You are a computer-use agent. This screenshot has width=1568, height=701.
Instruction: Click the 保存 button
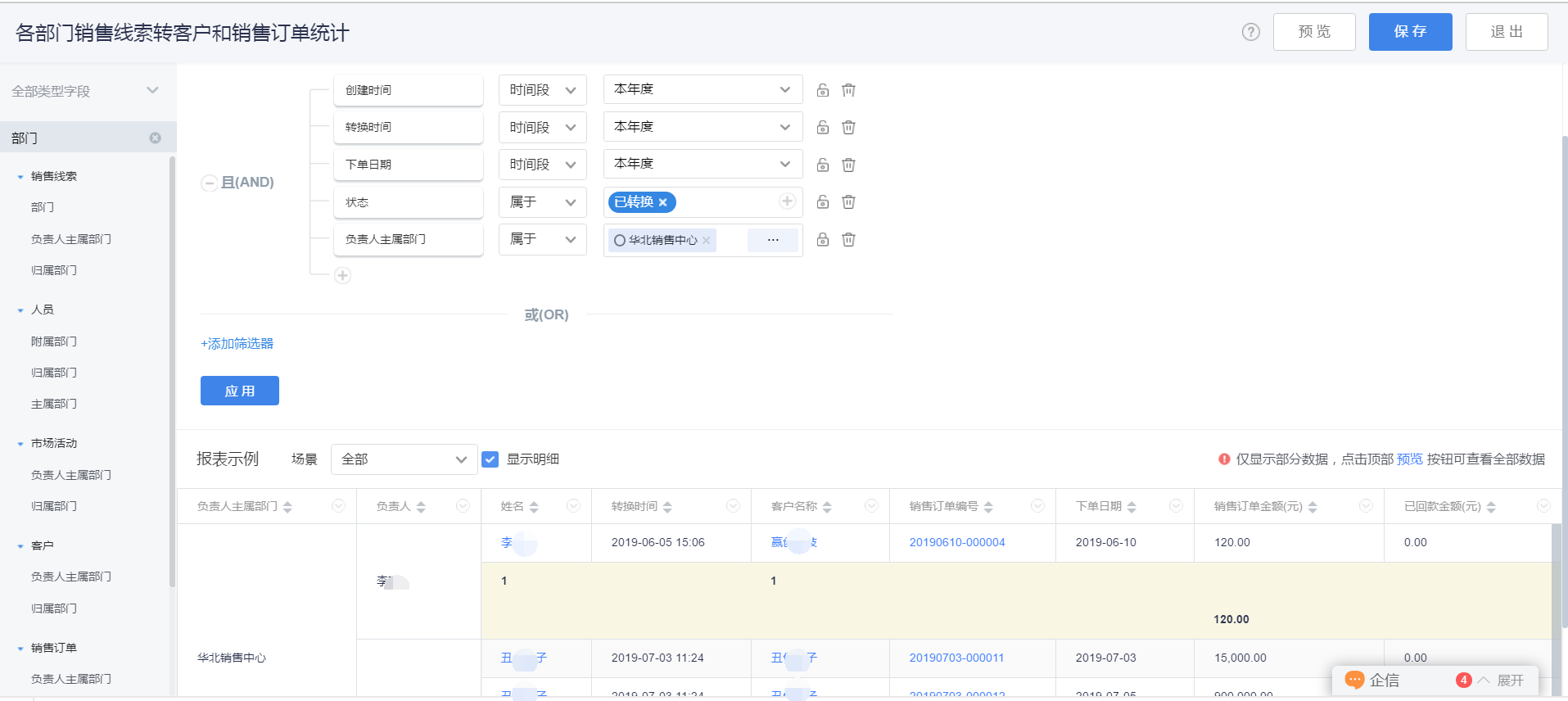(x=1410, y=32)
